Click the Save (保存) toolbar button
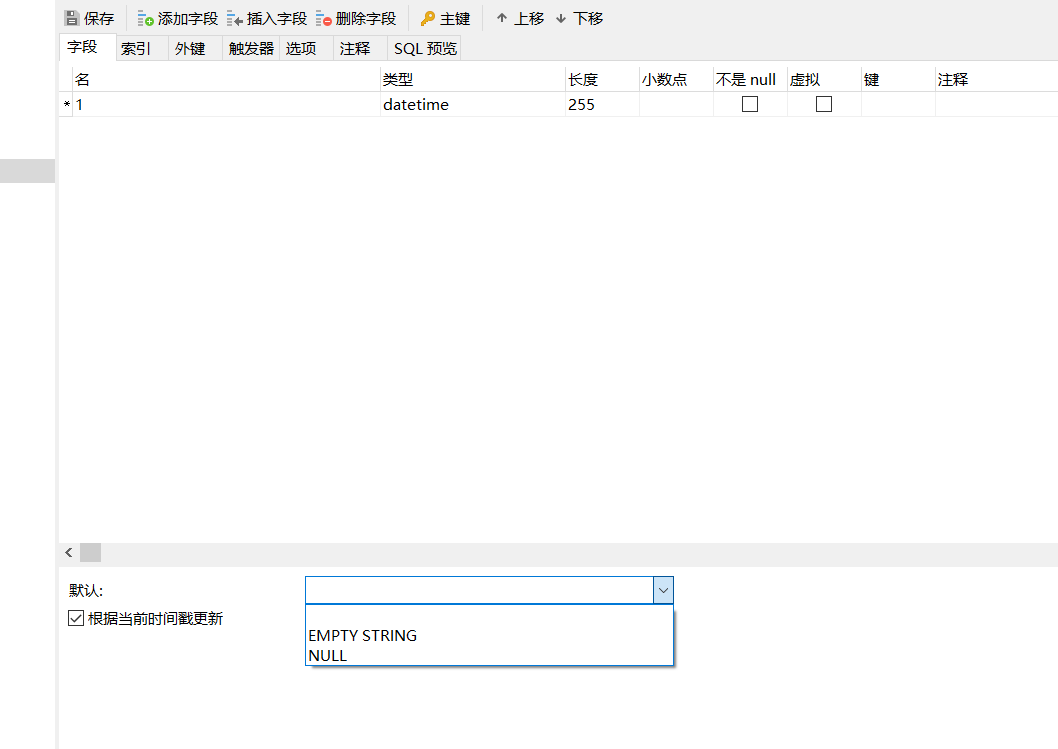 (x=89, y=18)
